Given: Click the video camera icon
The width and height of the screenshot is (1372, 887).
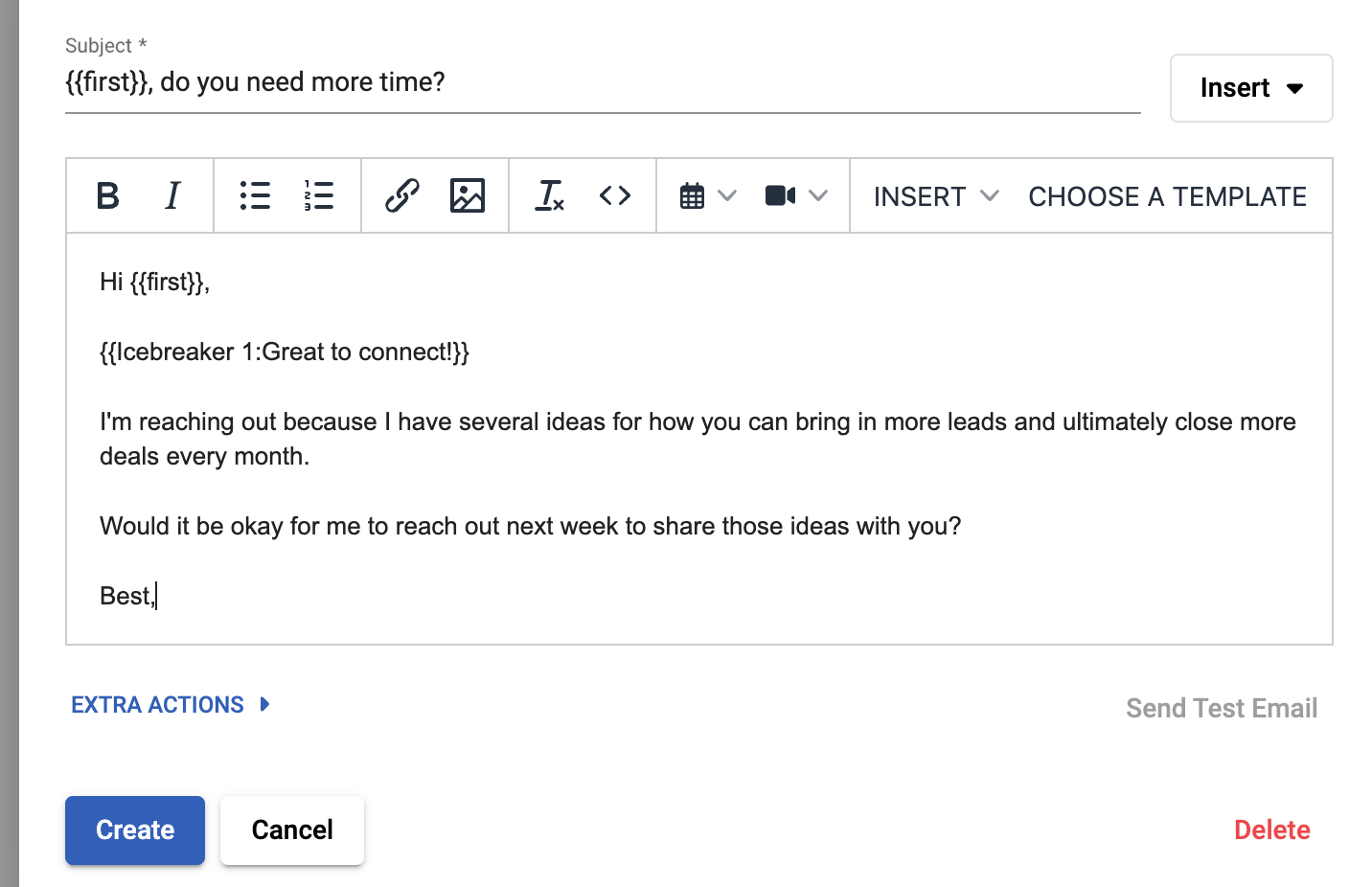Looking at the screenshot, I should (x=780, y=195).
